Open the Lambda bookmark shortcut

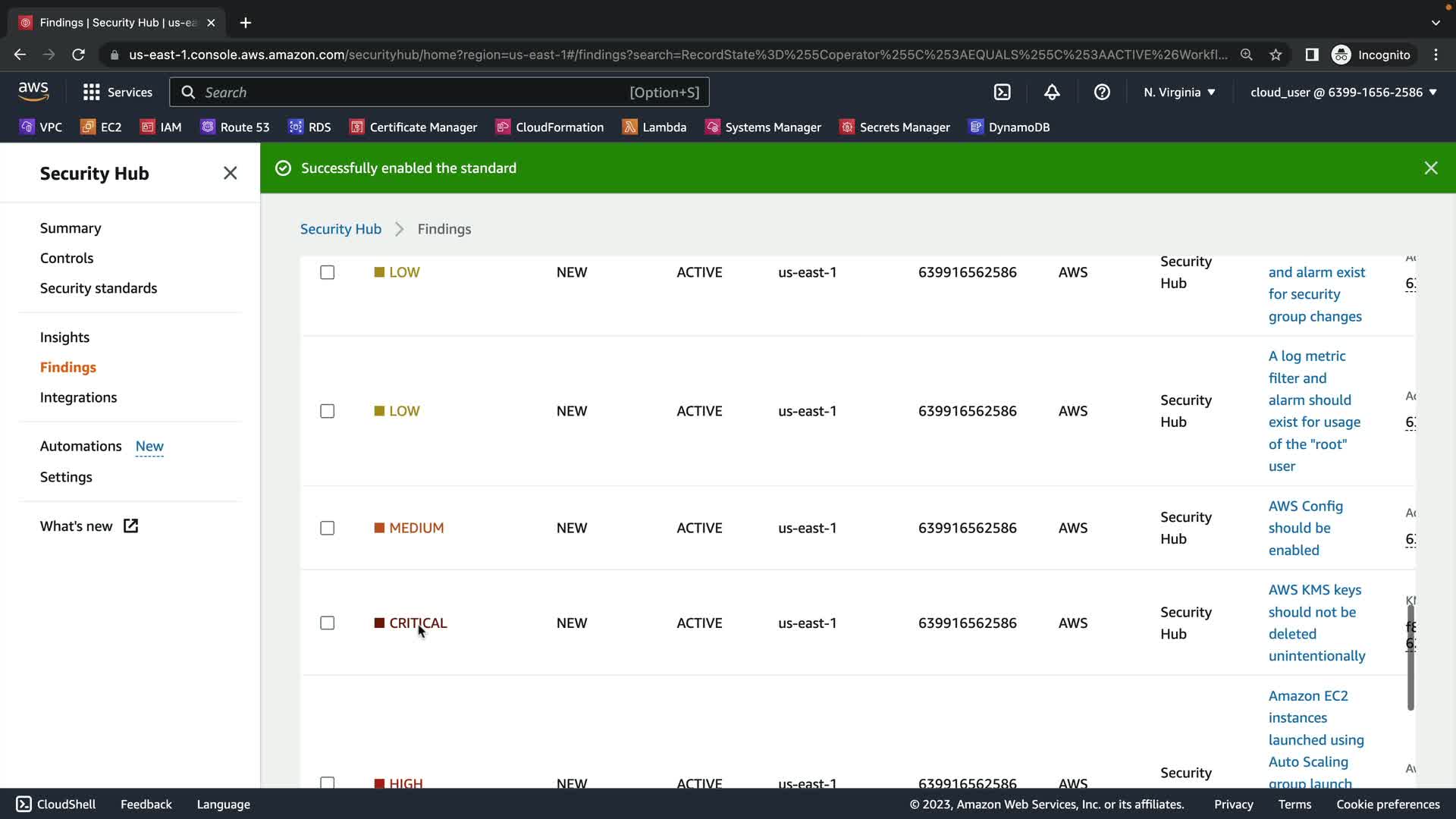point(654,127)
